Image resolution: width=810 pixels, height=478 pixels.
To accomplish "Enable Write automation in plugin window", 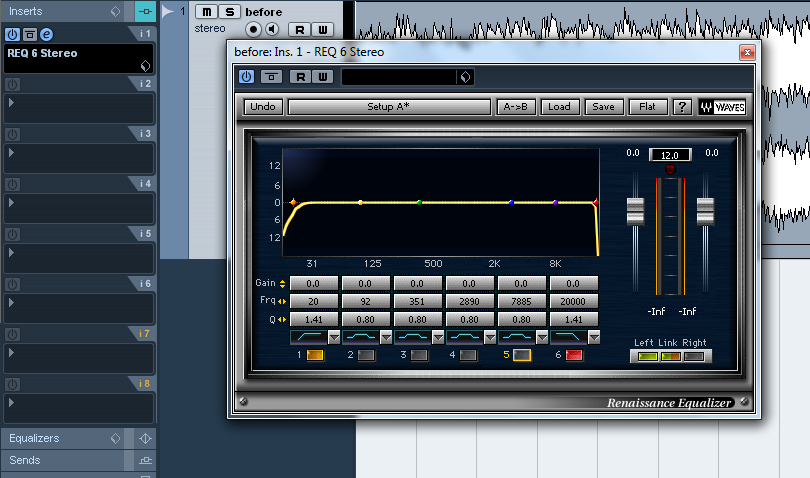I will pos(323,77).
